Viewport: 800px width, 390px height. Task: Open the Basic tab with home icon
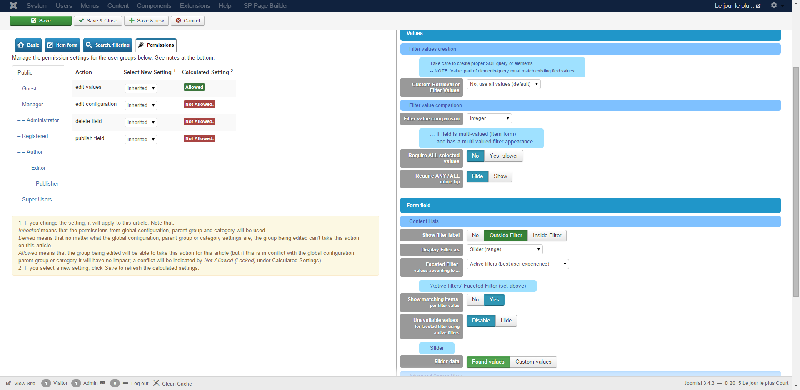pos(29,45)
